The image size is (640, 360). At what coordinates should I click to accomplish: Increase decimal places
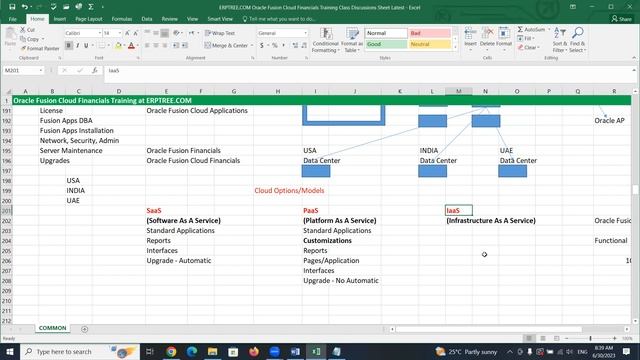click(x=295, y=45)
